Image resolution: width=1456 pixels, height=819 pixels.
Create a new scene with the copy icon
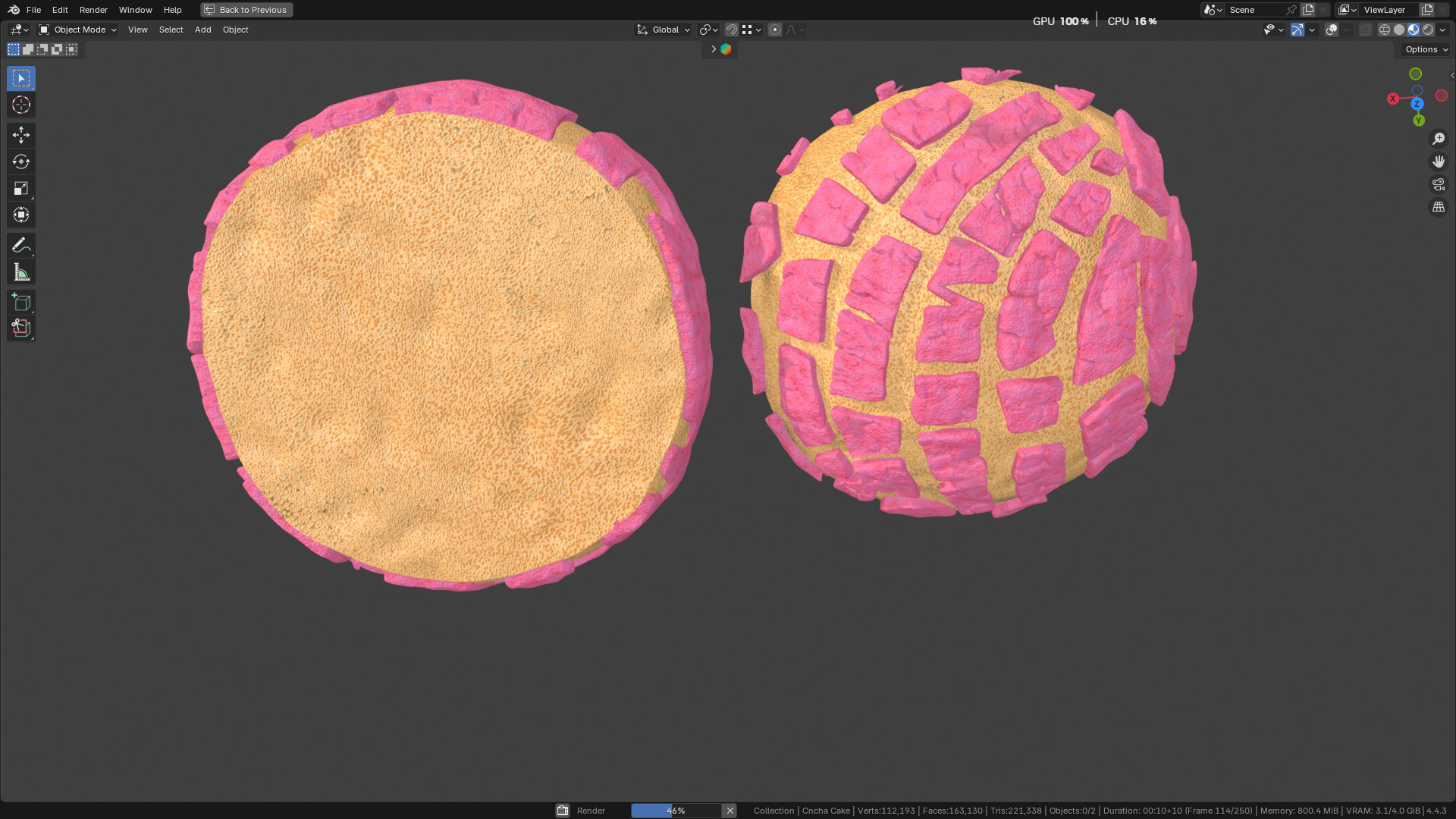[x=1308, y=10]
